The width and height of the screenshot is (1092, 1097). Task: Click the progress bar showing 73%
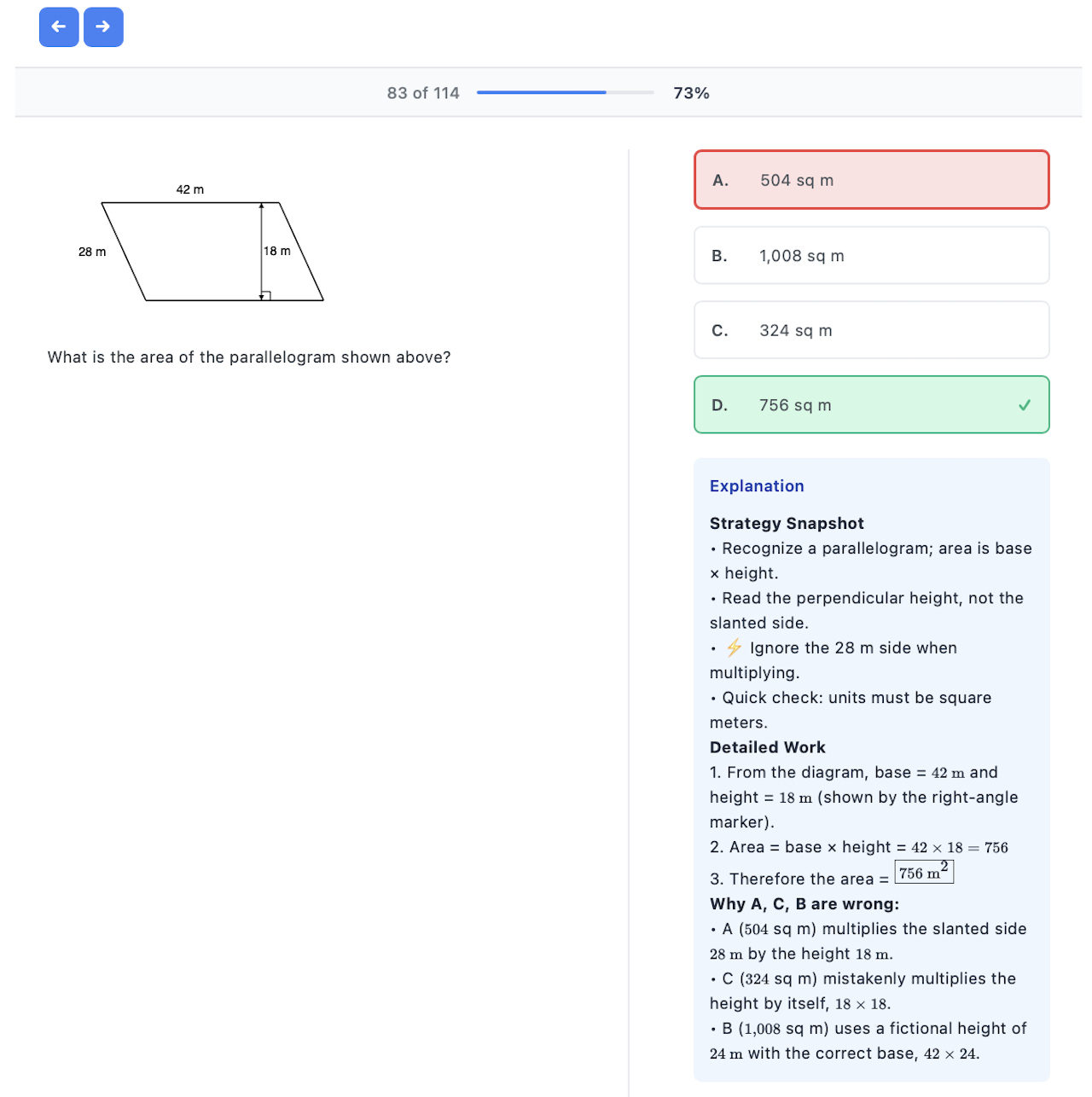coord(565,92)
